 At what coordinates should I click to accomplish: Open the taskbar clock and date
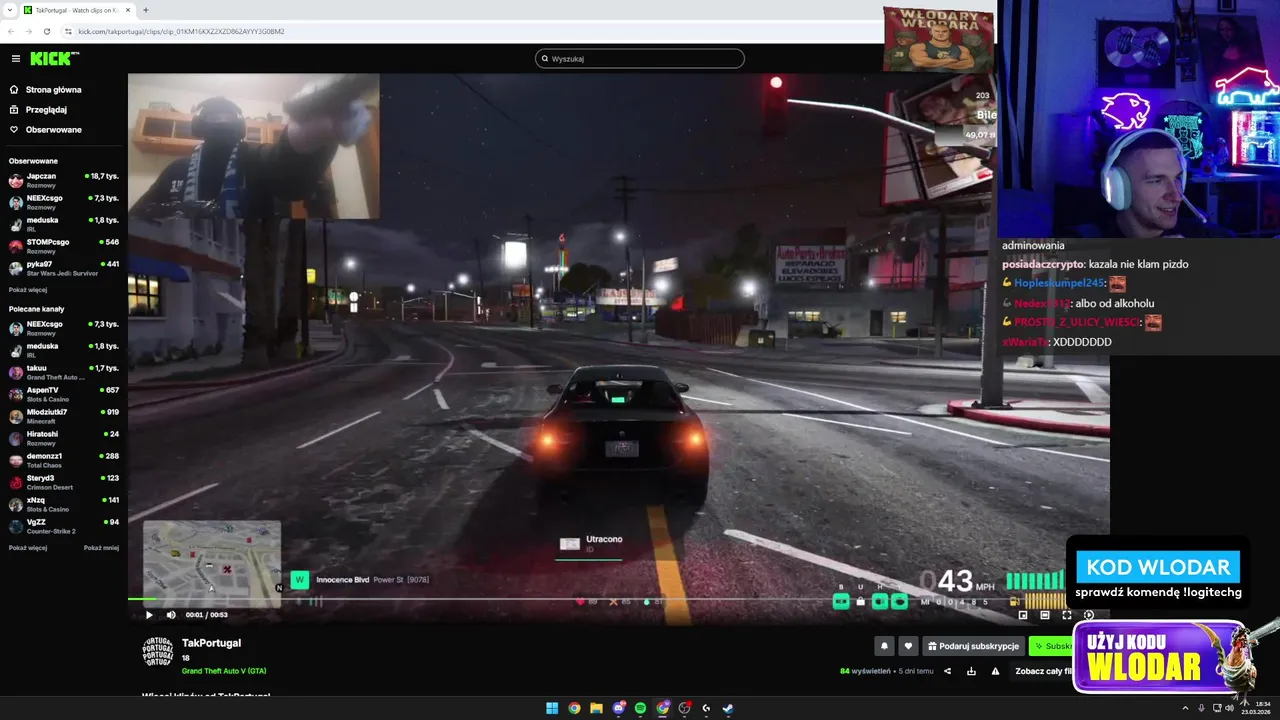tap(1256, 708)
